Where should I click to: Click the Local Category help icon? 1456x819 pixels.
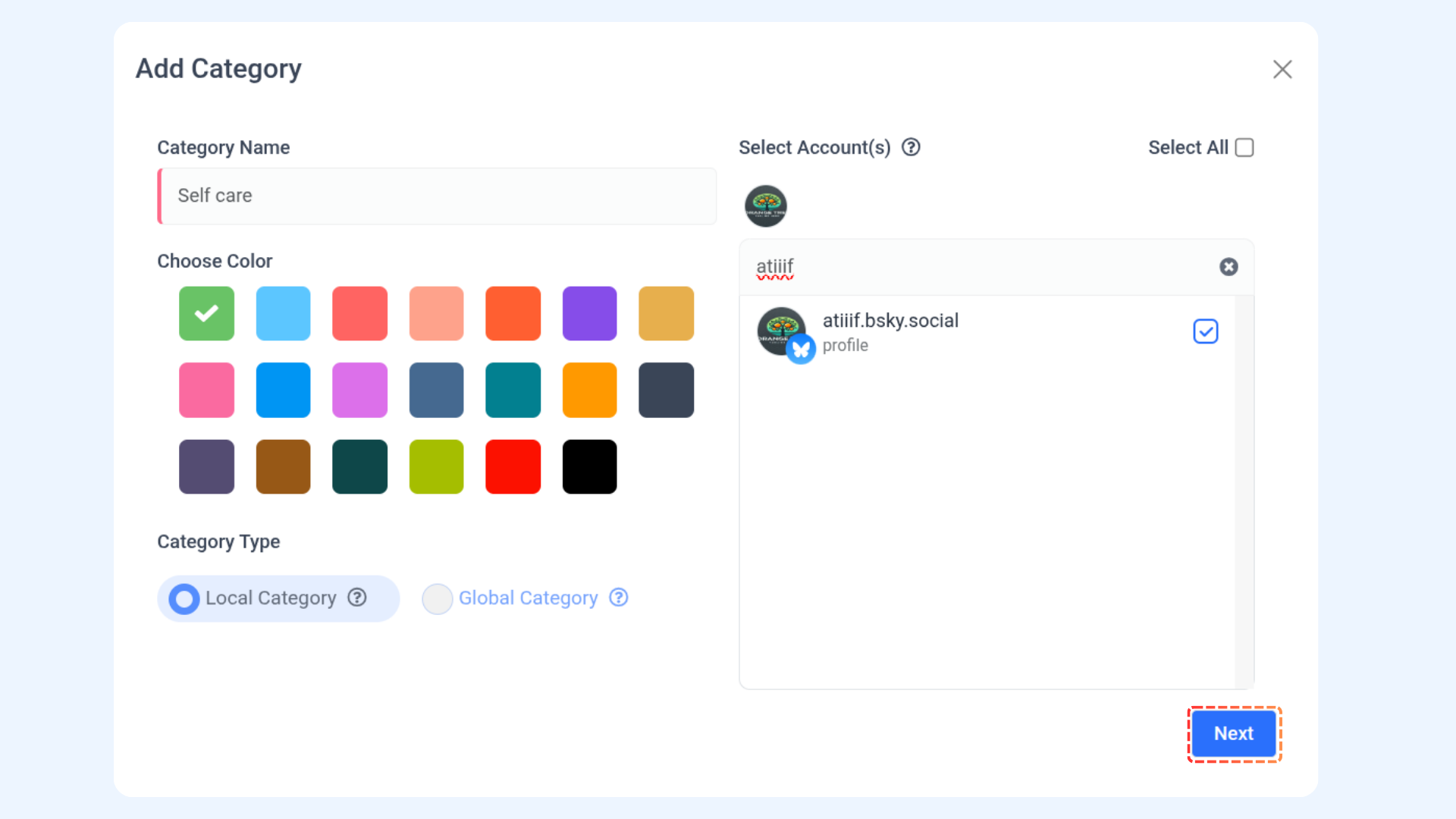coord(357,598)
